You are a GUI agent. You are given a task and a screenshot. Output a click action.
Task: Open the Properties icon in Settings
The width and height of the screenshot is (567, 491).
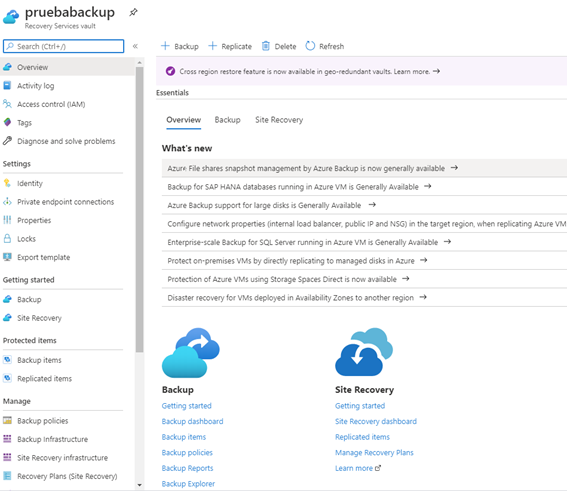pyautogui.click(x=7, y=220)
